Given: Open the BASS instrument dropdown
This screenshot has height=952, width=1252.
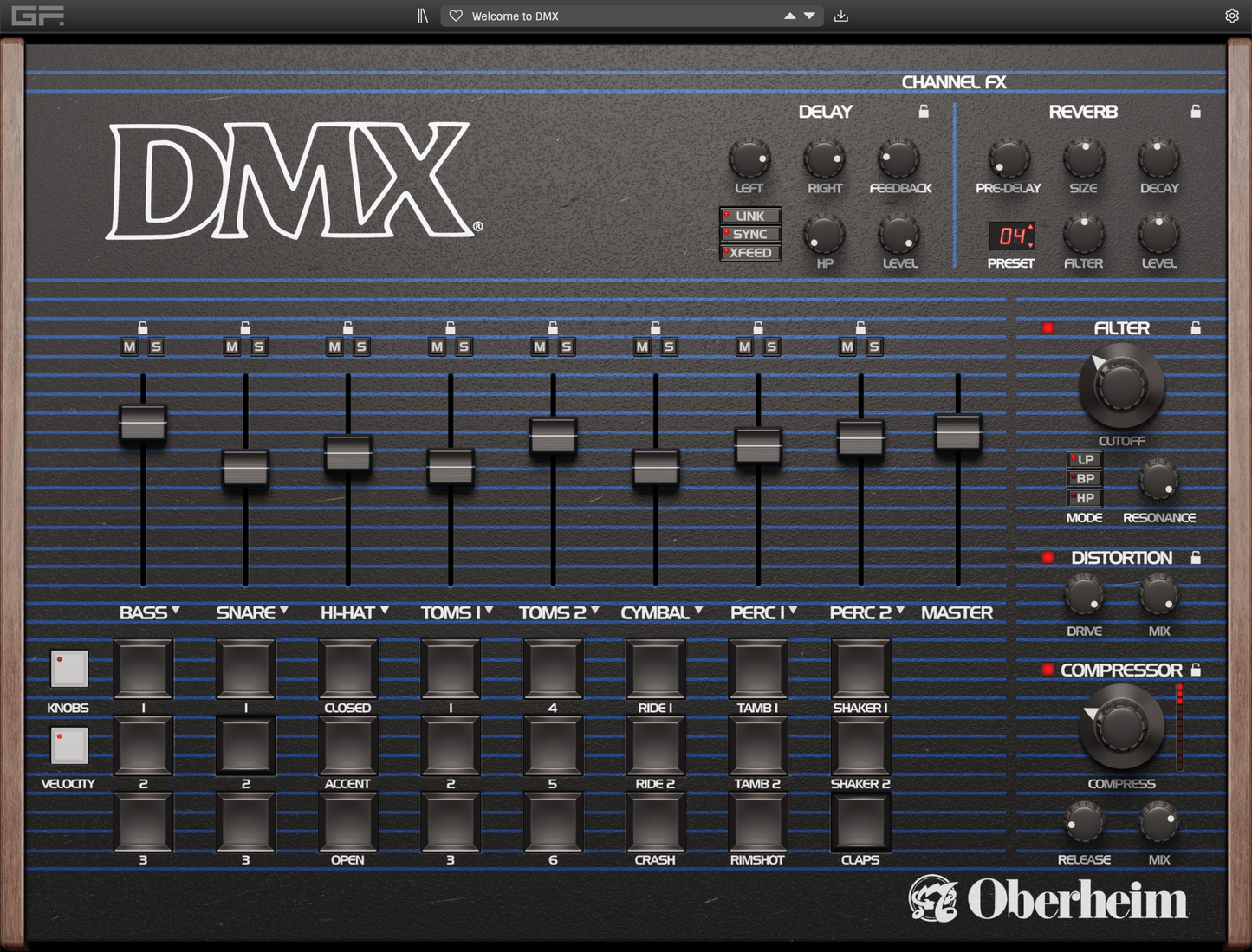Looking at the screenshot, I should point(177,612).
